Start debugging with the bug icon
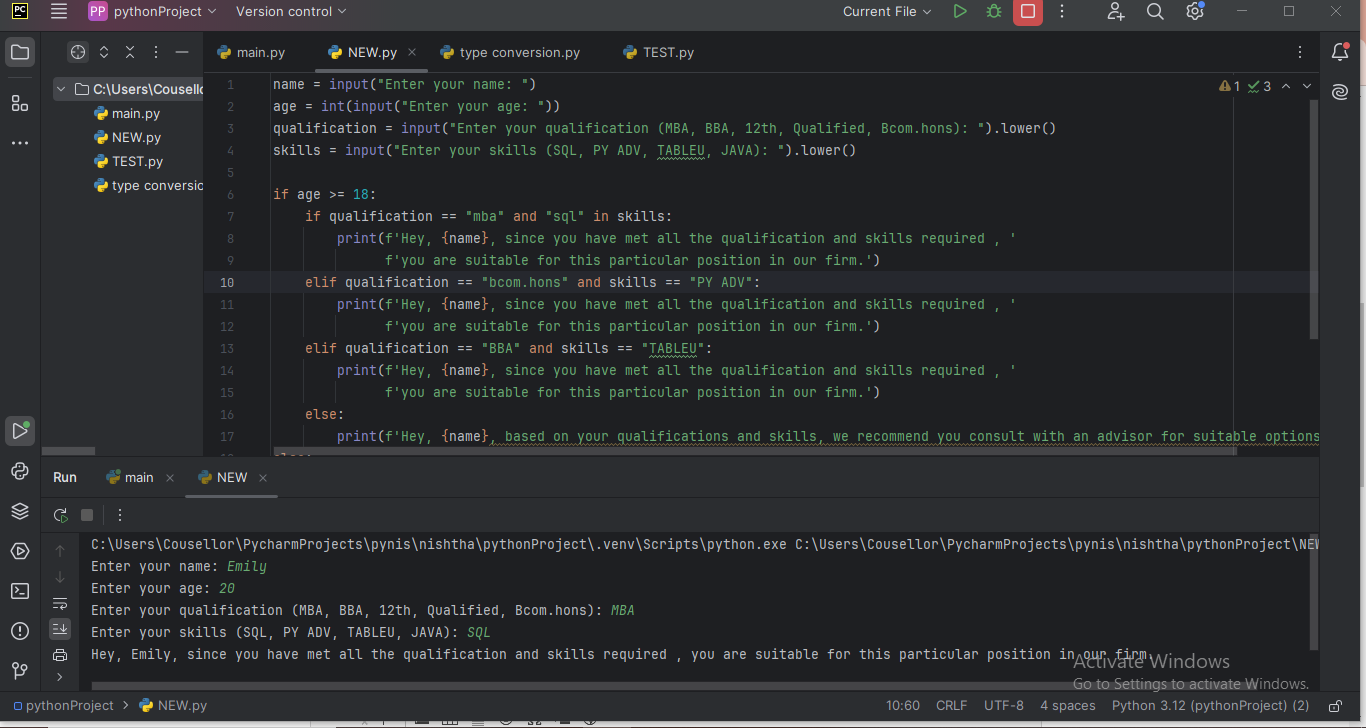Image resolution: width=1366 pixels, height=728 pixels. click(x=993, y=12)
